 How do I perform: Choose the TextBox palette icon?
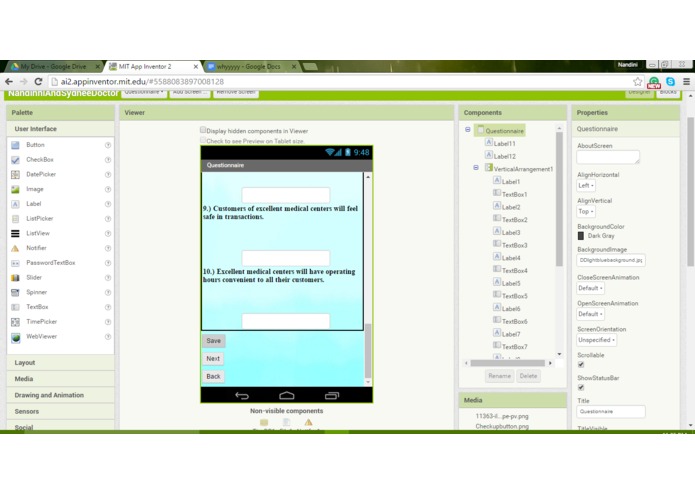point(15,307)
